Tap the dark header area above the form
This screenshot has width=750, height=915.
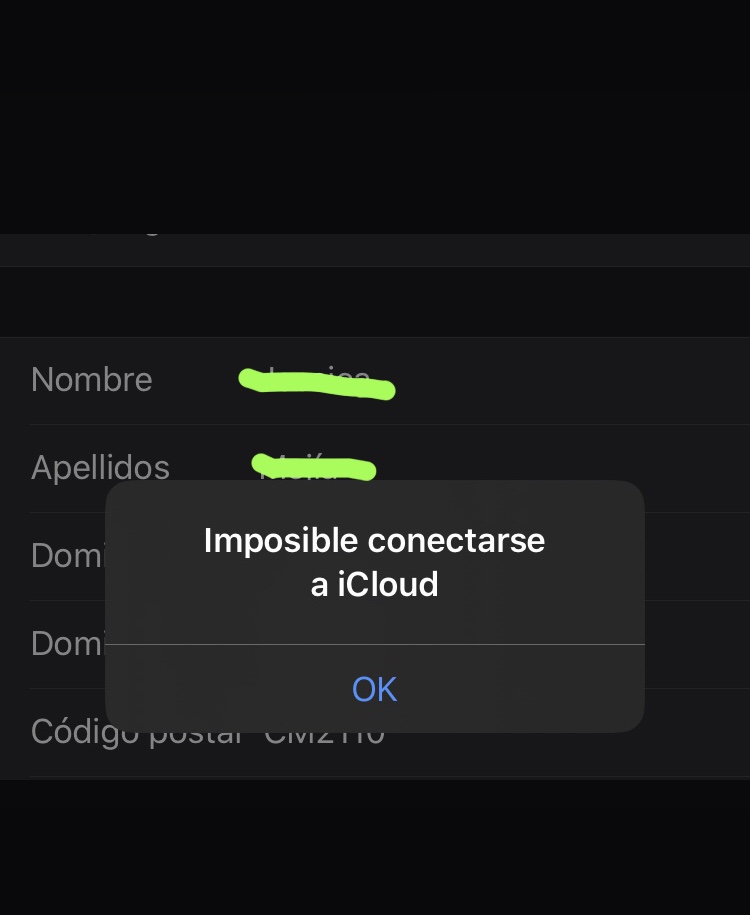pos(375,115)
